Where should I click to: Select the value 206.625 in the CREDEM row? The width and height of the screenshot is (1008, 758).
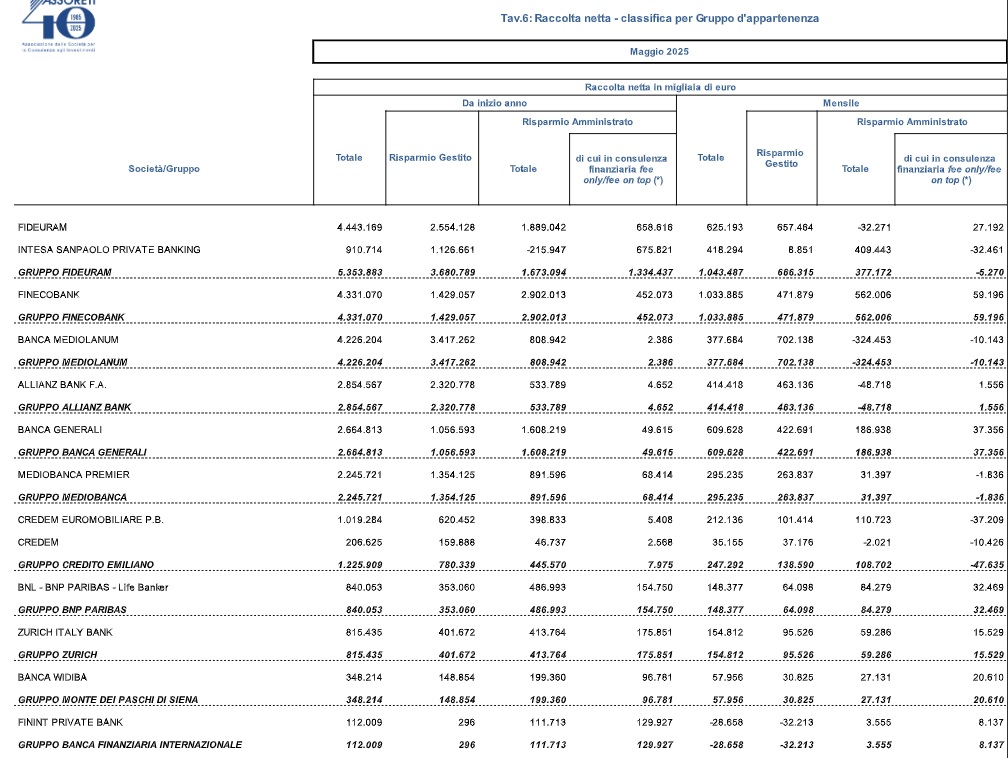(364, 543)
